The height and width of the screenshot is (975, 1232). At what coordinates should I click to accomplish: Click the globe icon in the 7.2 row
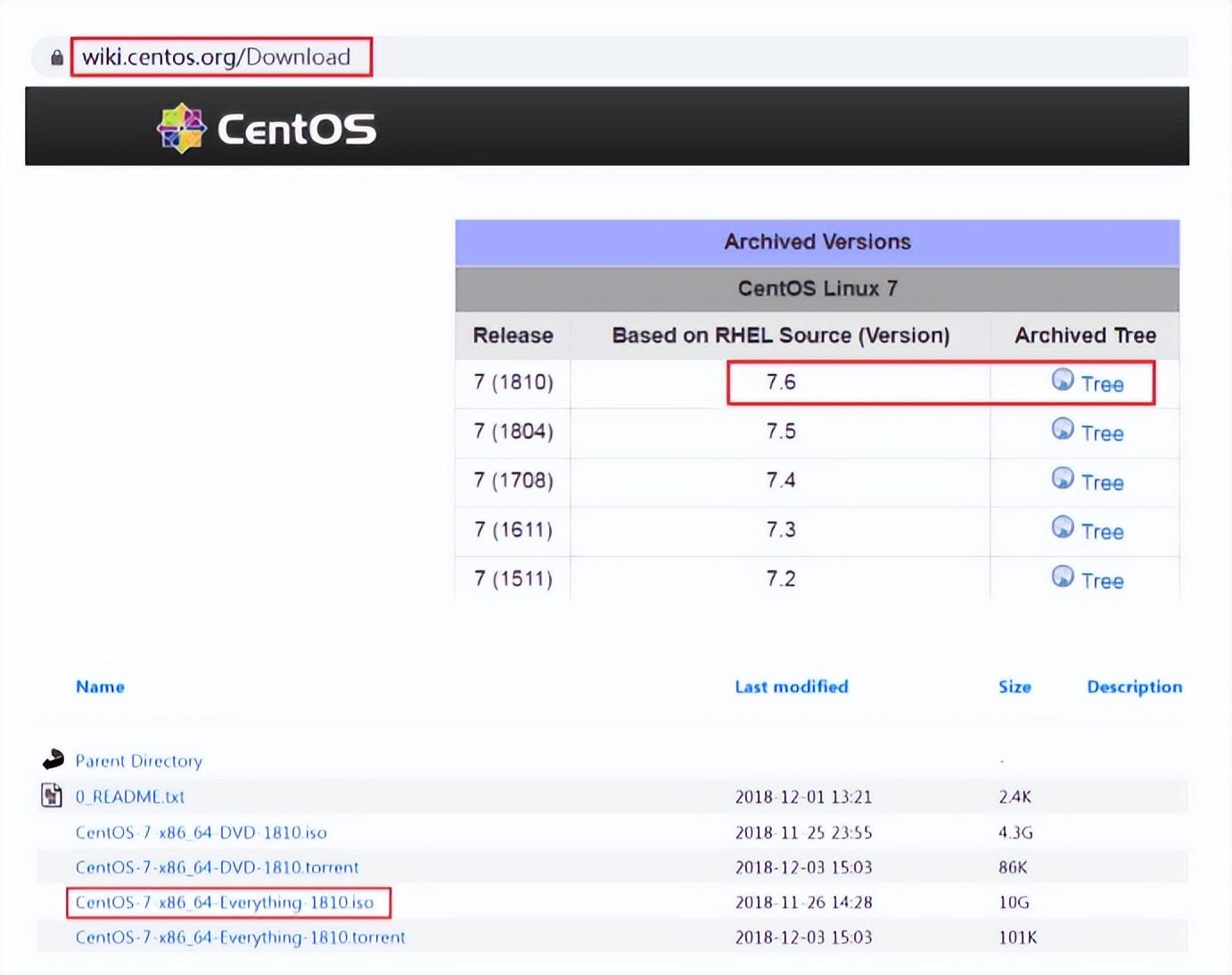1063,576
